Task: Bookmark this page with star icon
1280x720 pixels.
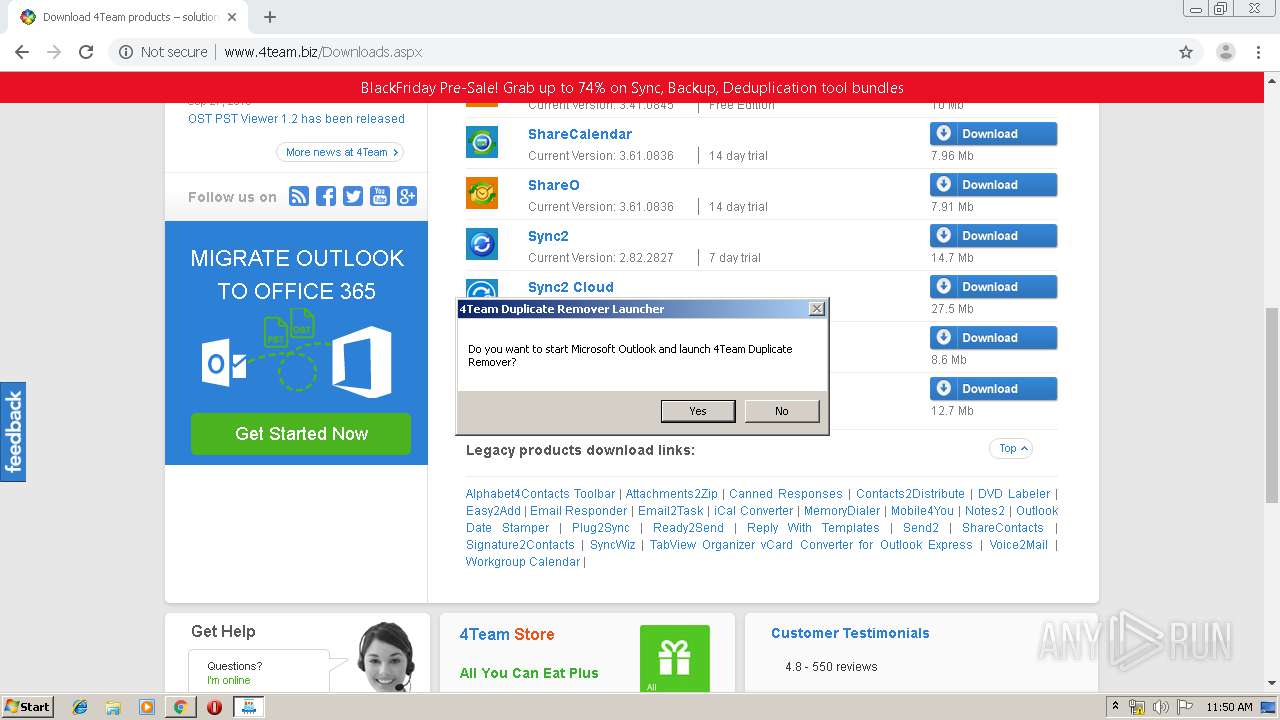Action: point(1186,52)
